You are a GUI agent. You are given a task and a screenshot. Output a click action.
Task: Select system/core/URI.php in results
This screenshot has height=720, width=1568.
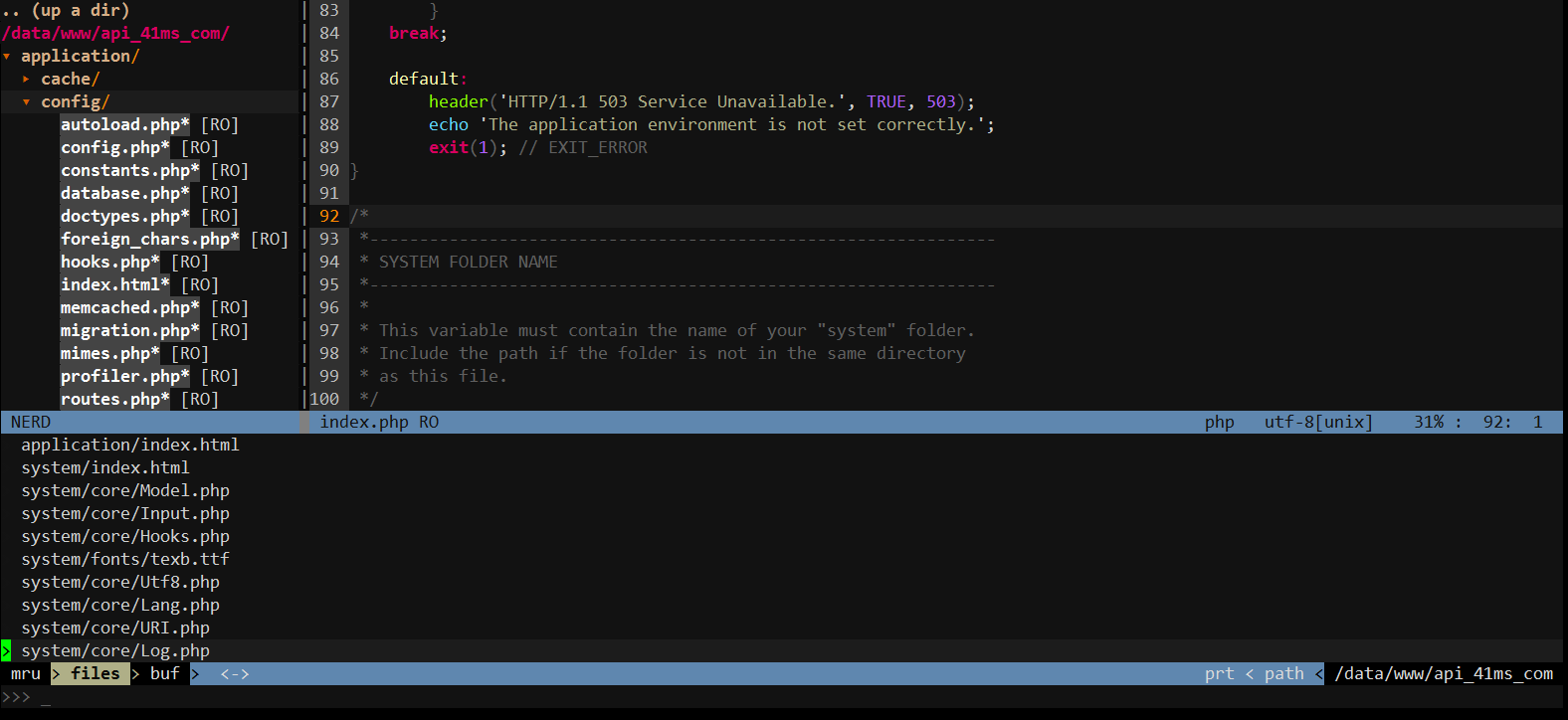coord(115,629)
